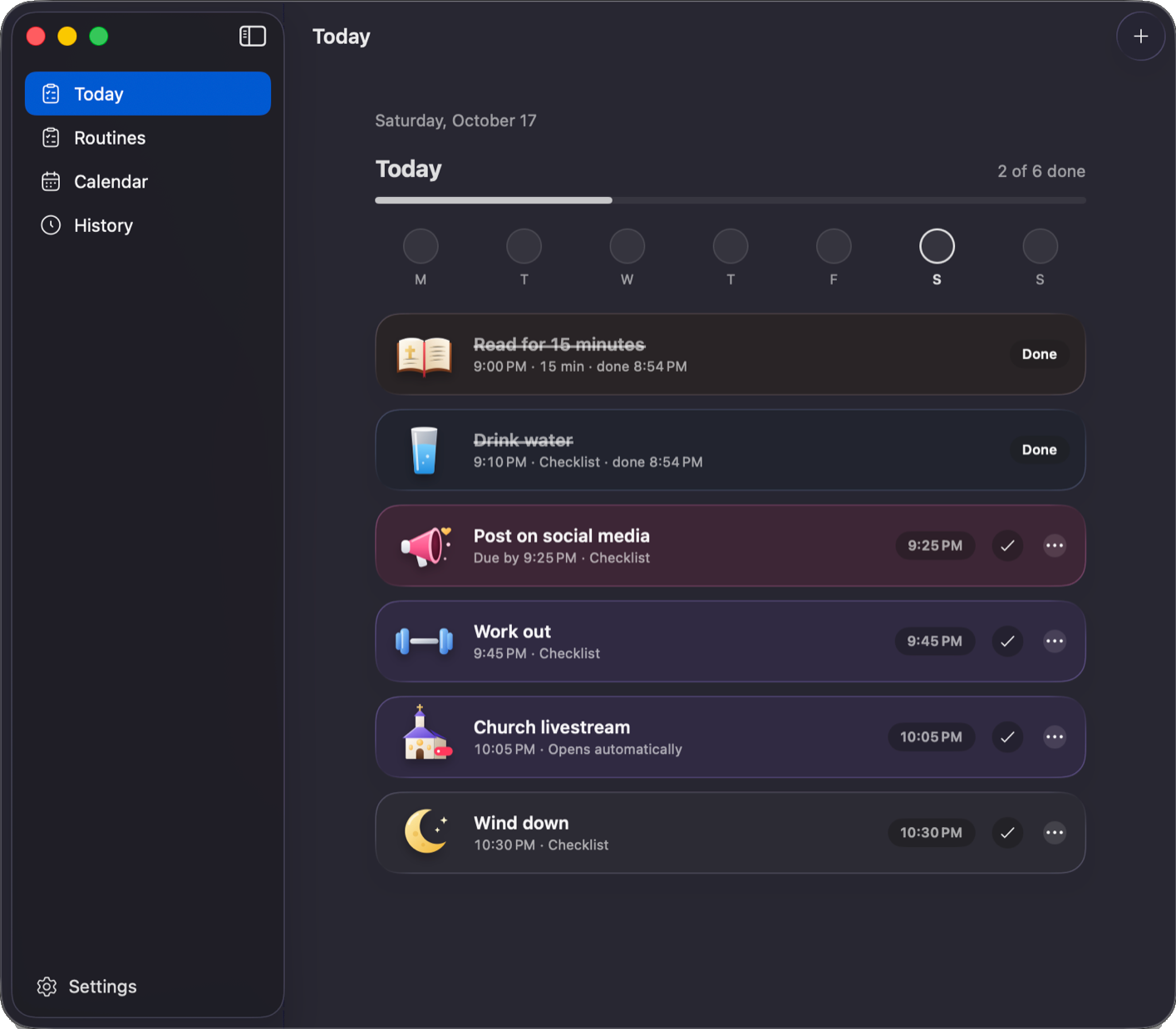This screenshot has width=1176, height=1029.
Task: Click the Work out title
Action: point(512,632)
